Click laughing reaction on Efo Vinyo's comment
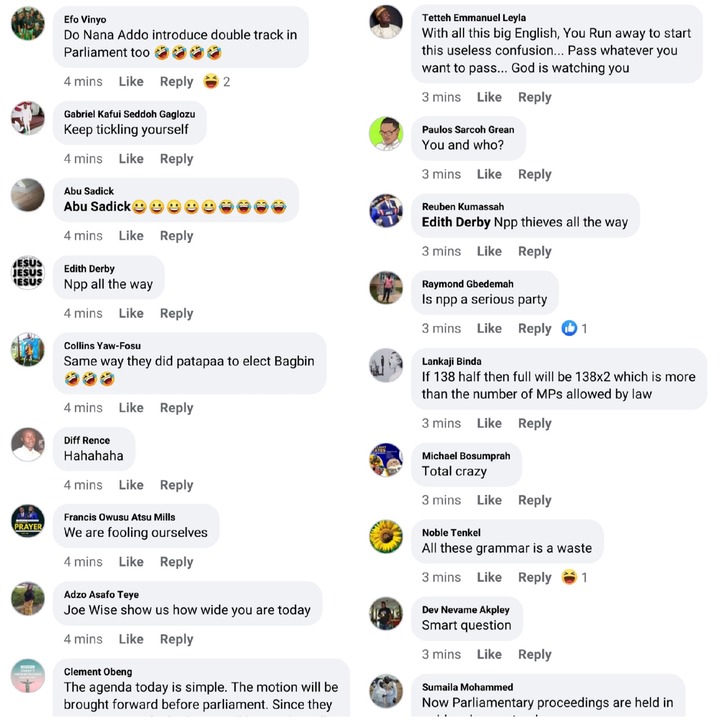Image resolution: width=720 pixels, height=720 pixels. pyautogui.click(x=210, y=81)
